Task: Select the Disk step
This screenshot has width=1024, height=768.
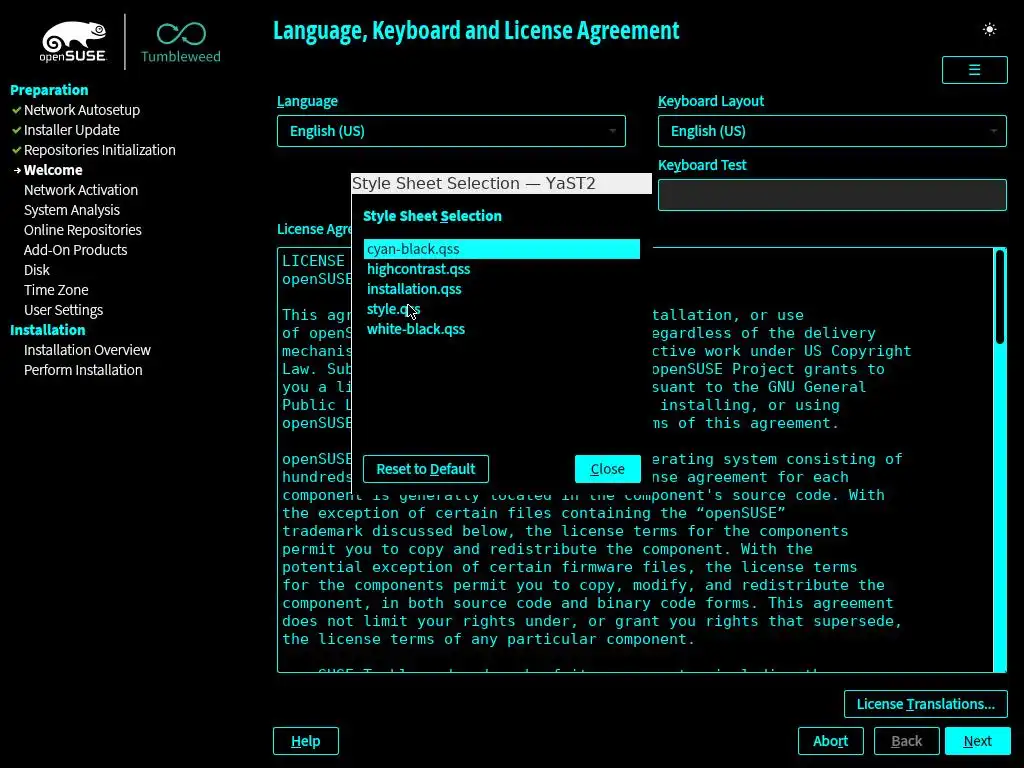Action: point(37,270)
